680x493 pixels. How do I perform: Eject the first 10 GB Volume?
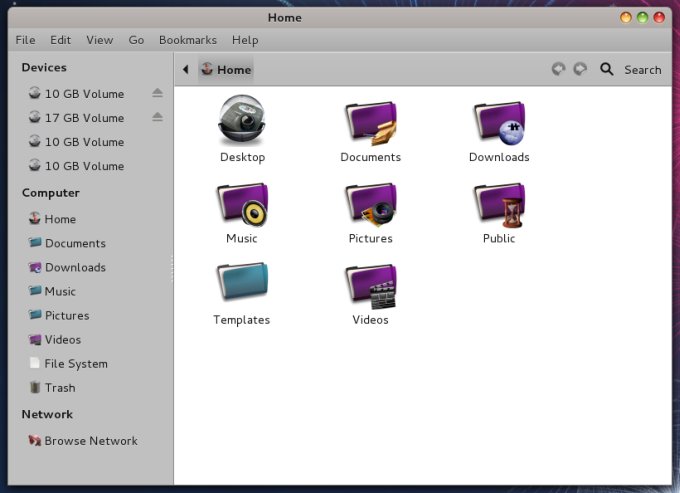coord(157,94)
